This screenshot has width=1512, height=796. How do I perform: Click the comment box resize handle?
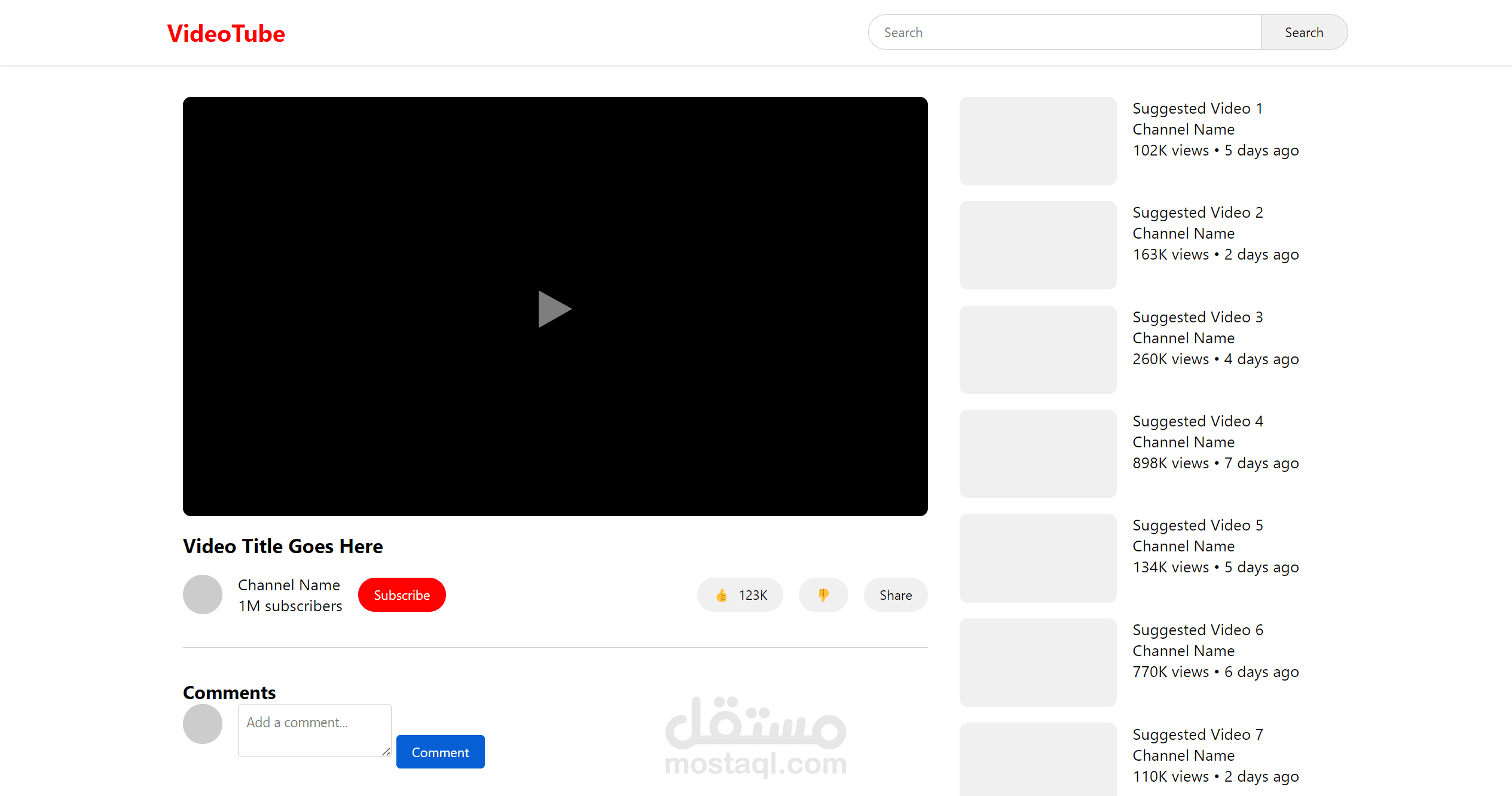point(386,752)
